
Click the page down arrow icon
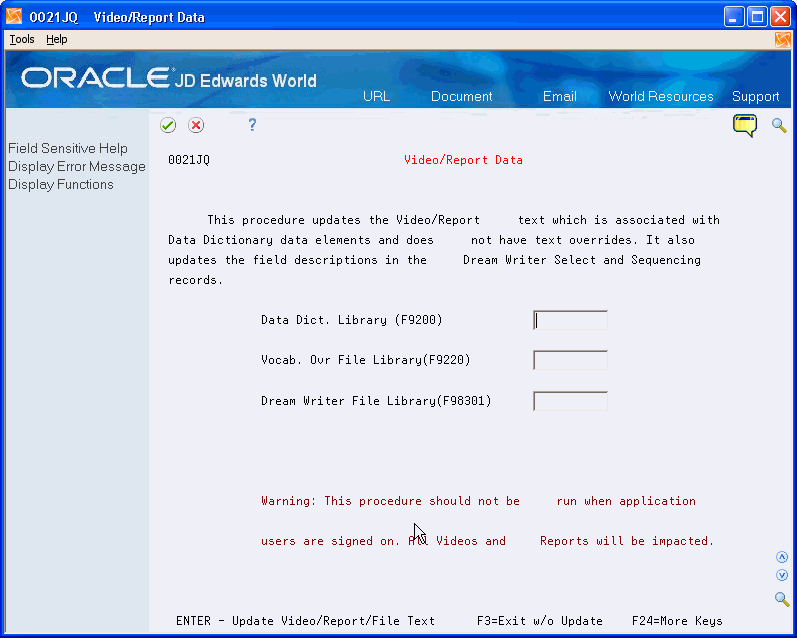[782, 575]
